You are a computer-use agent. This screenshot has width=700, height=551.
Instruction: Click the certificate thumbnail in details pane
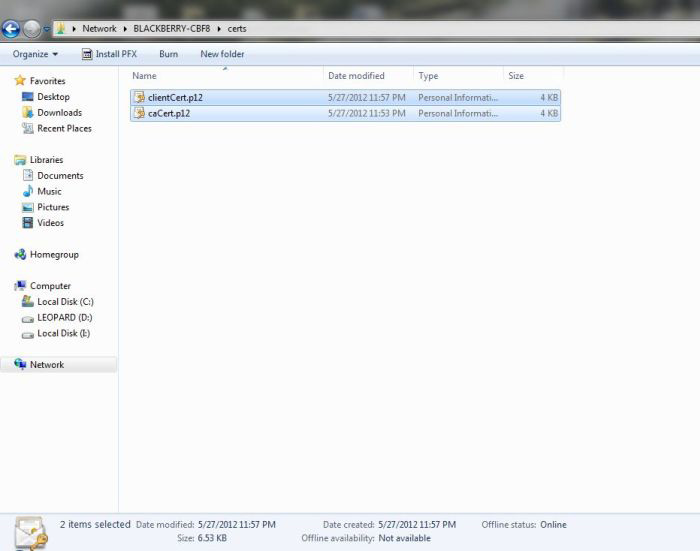click(x=31, y=533)
